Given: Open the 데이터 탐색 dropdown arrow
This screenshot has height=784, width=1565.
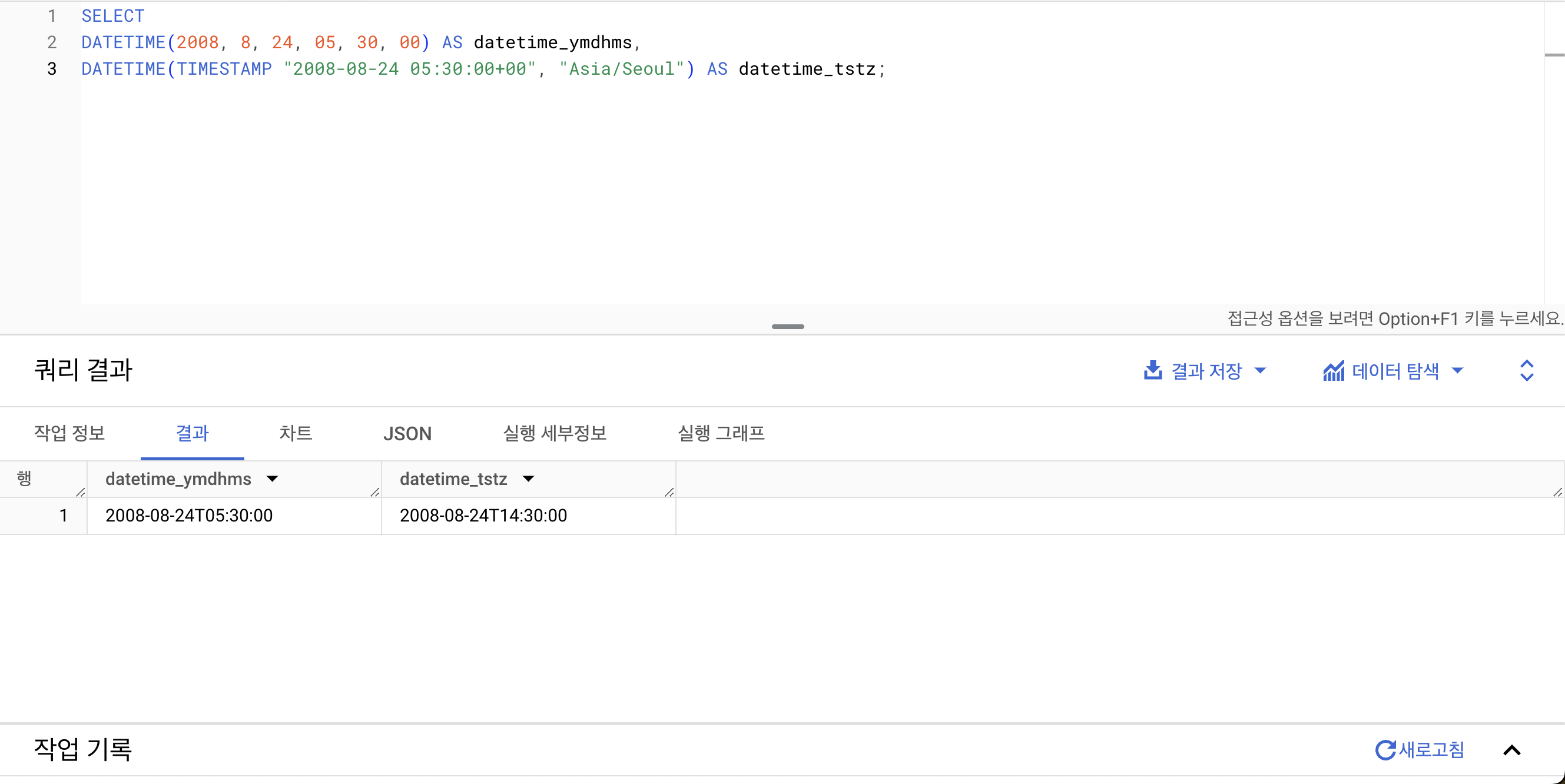Looking at the screenshot, I should (1457, 370).
